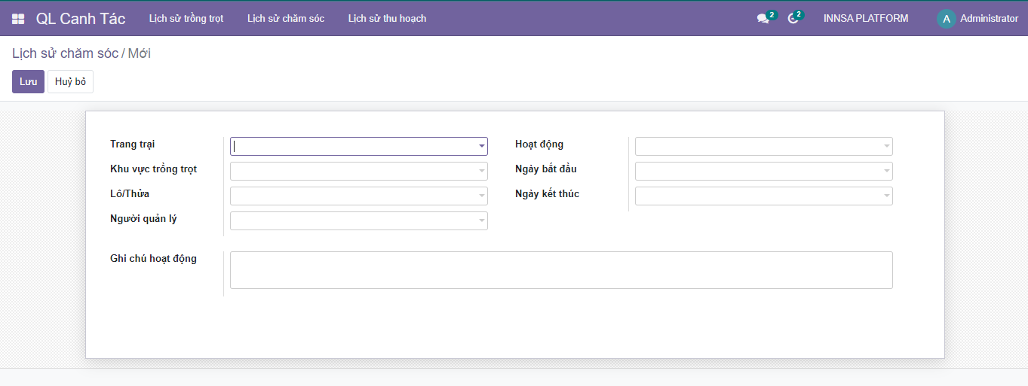
Task: Go to Lịch sử thu hoạch menu
Action: tap(387, 19)
